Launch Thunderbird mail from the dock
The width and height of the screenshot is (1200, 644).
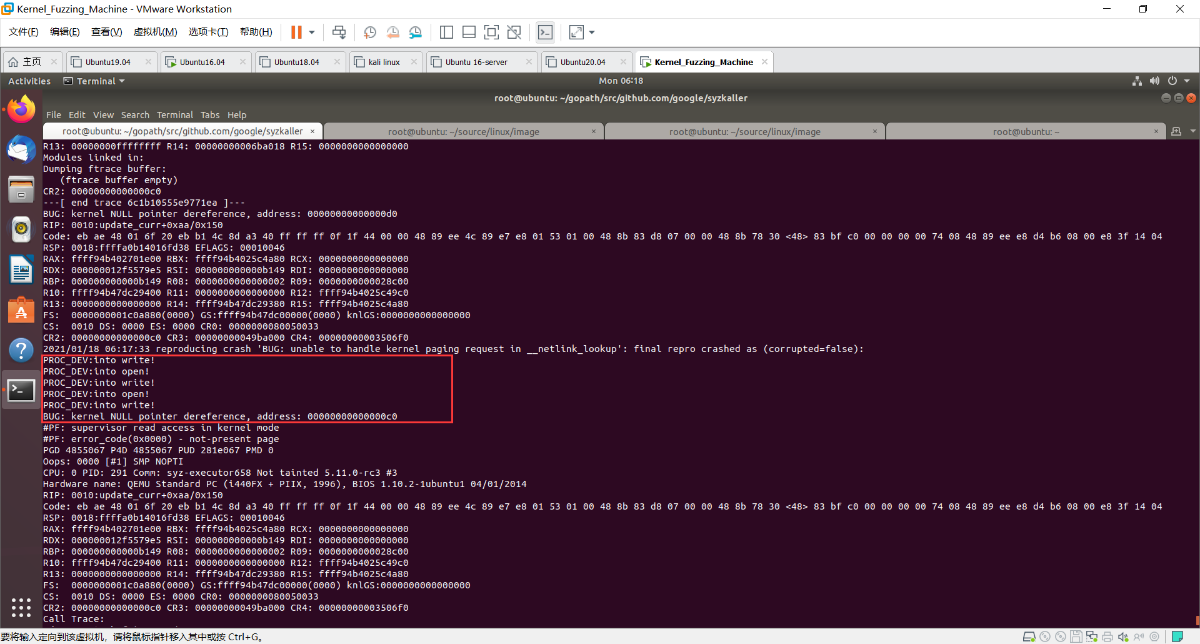coord(21,149)
